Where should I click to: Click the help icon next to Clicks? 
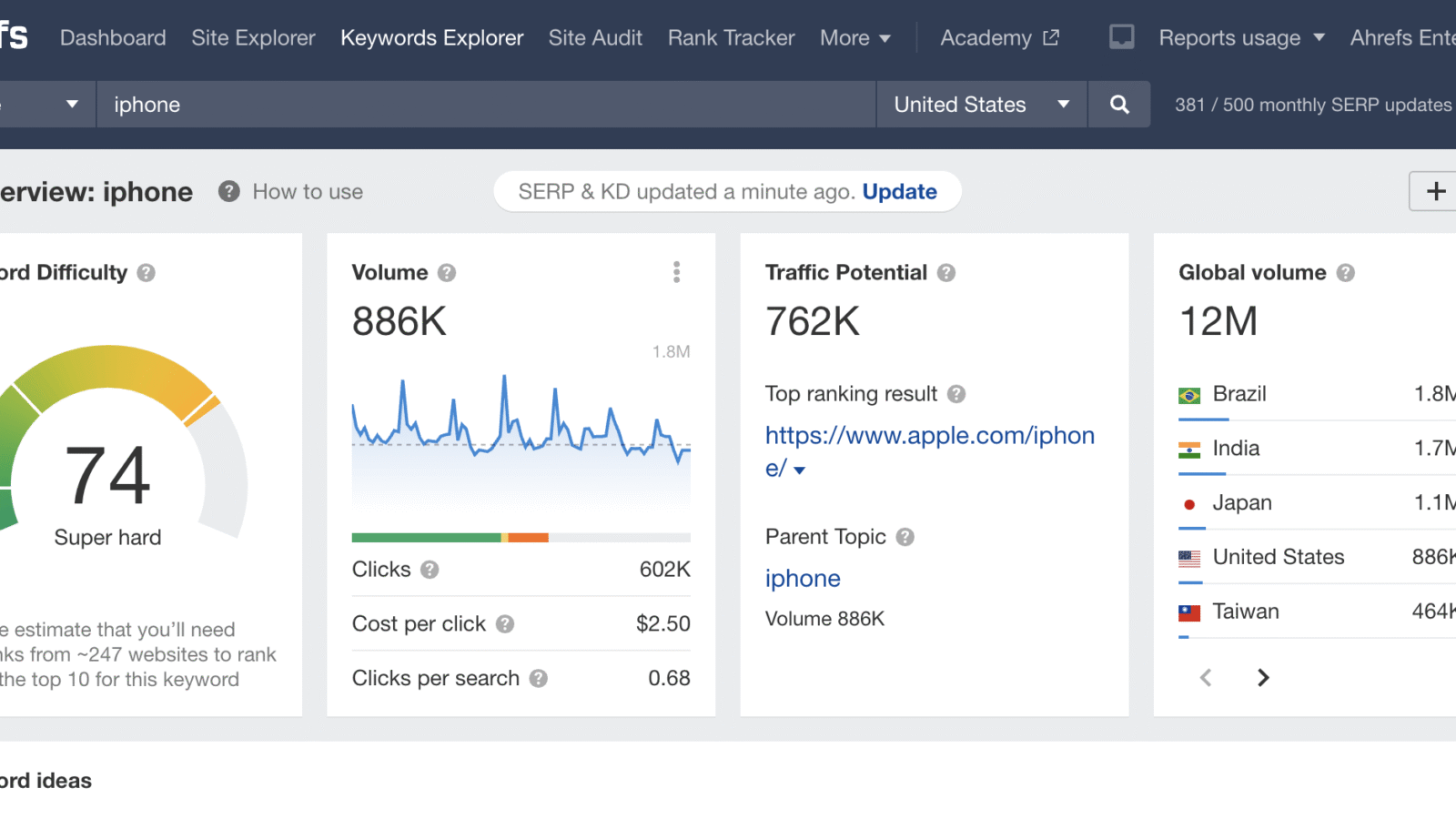[x=430, y=570]
